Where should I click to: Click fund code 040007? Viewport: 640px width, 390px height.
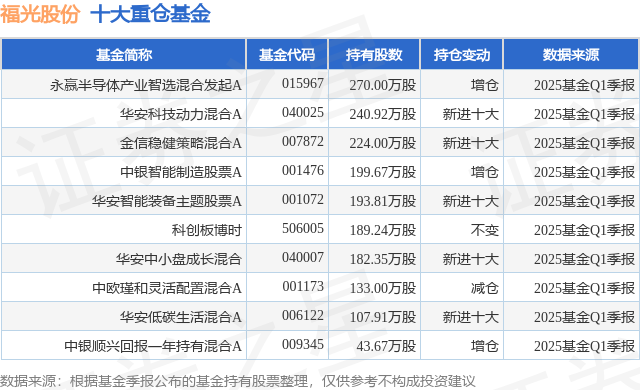tap(302, 257)
